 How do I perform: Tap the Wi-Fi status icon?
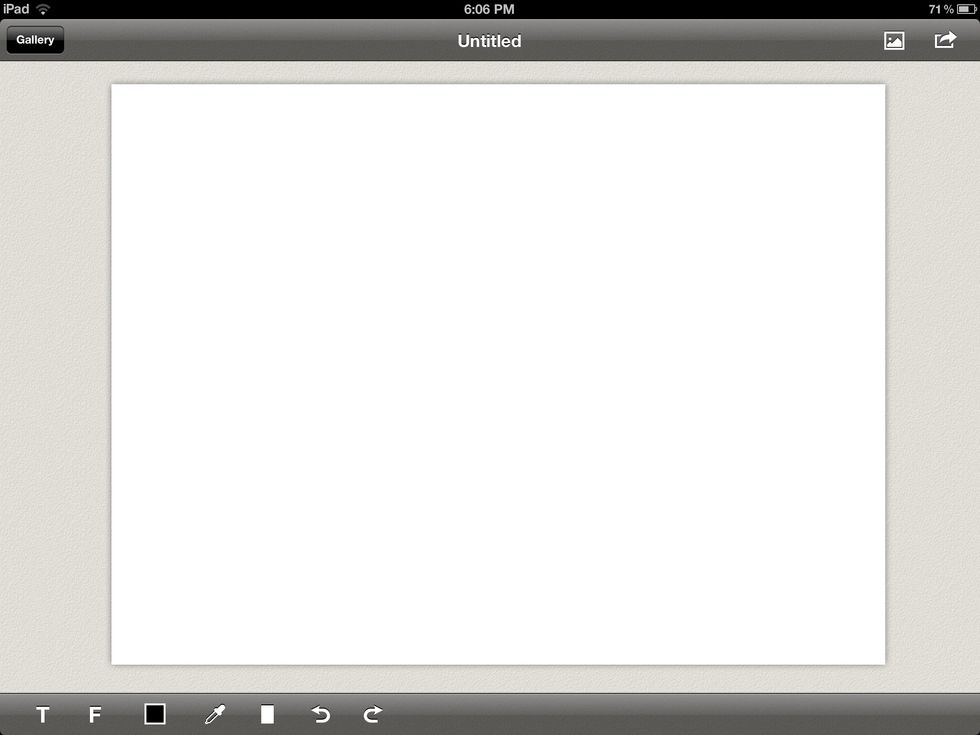(43, 9)
